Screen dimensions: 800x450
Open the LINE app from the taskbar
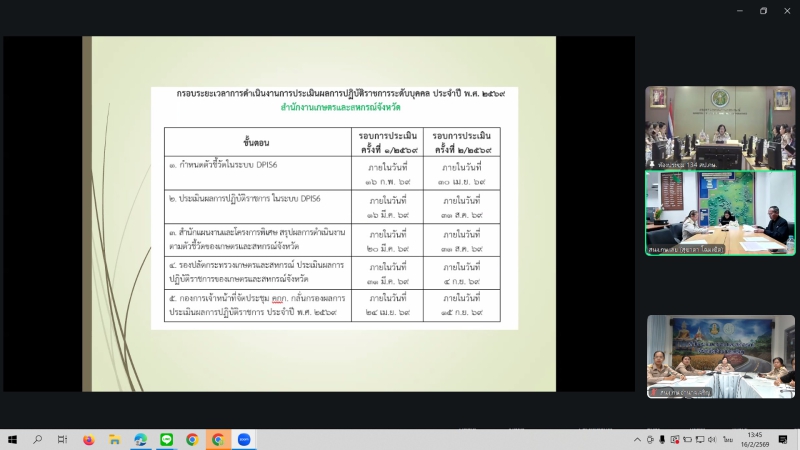pos(167,439)
